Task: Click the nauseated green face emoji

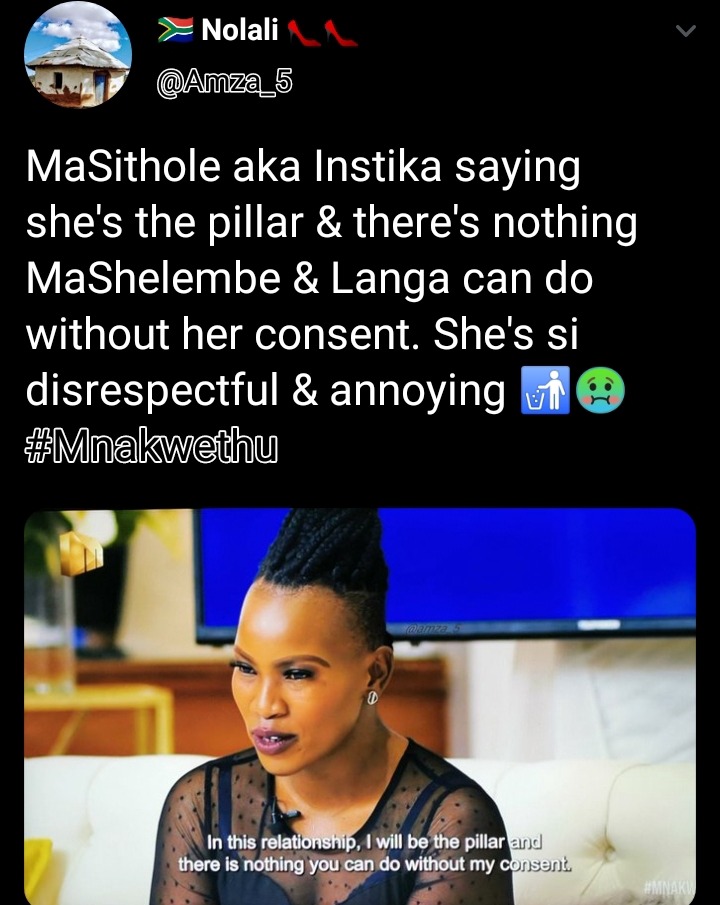Action: pyautogui.click(x=600, y=391)
